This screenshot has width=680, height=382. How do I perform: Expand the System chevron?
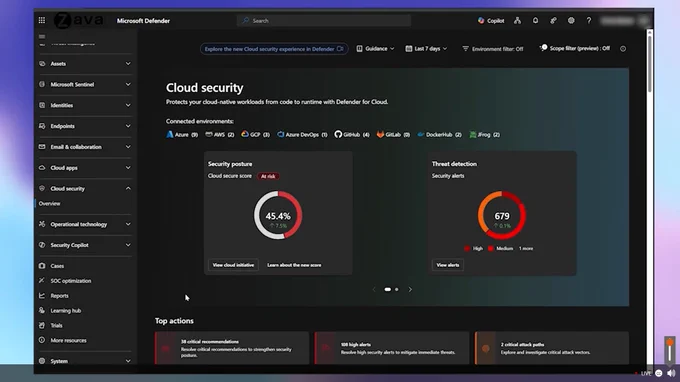pos(128,361)
